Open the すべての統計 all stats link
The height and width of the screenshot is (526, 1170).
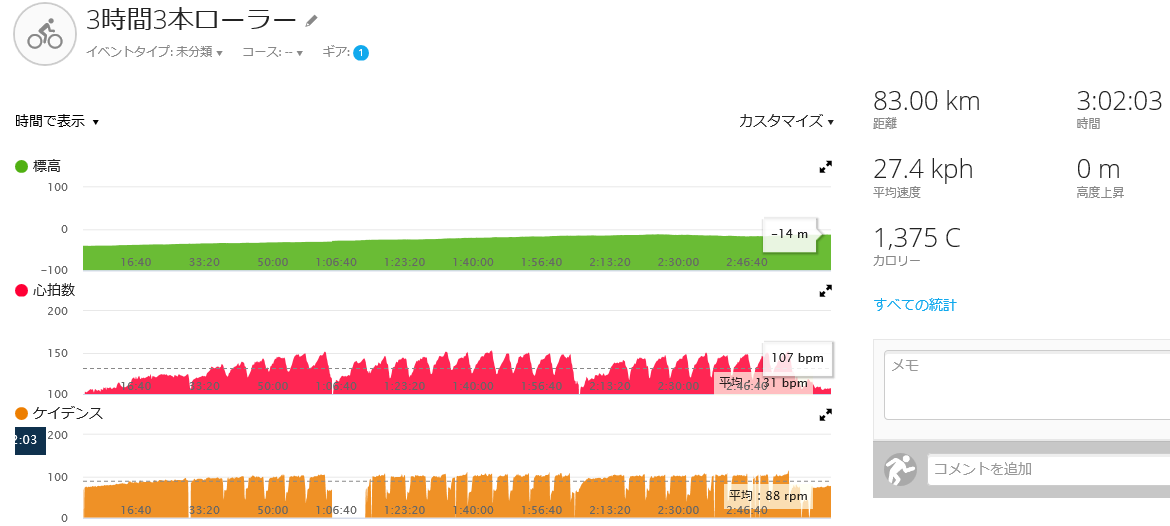(x=915, y=304)
